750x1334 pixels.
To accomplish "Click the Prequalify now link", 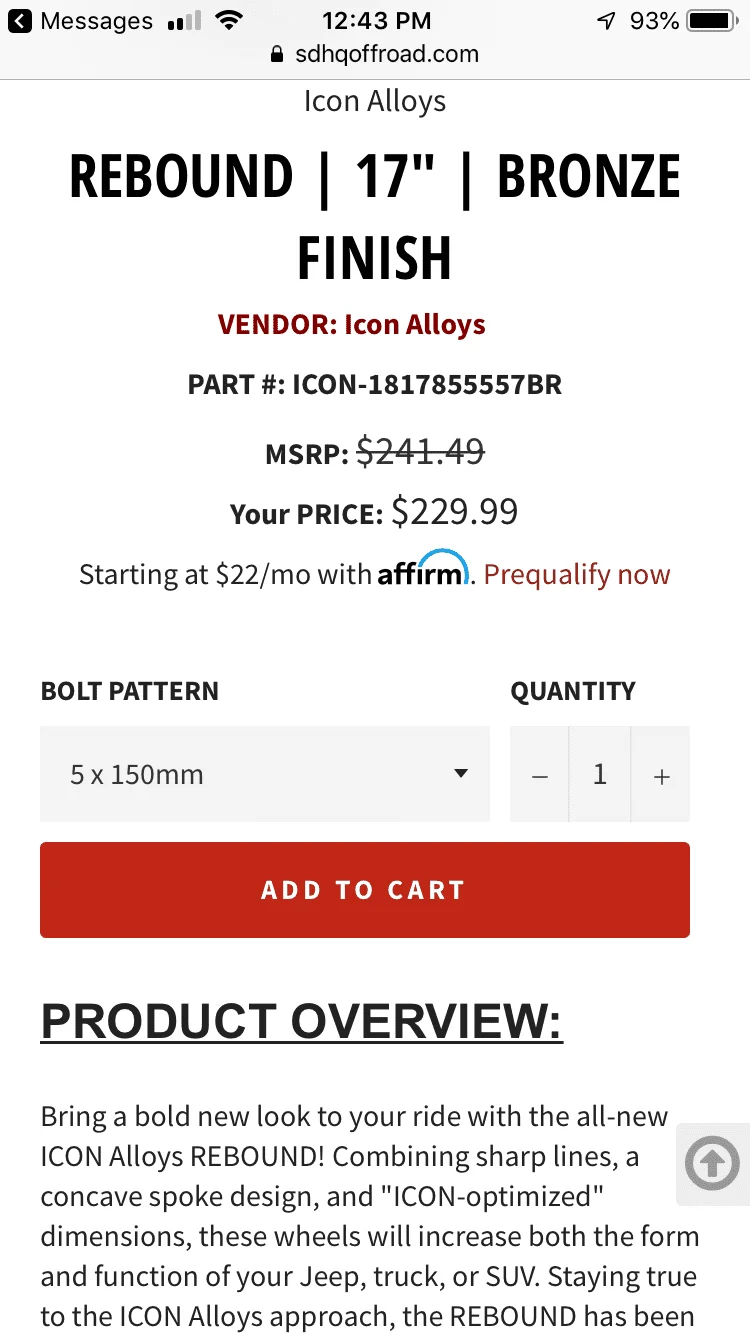I will click(577, 575).
